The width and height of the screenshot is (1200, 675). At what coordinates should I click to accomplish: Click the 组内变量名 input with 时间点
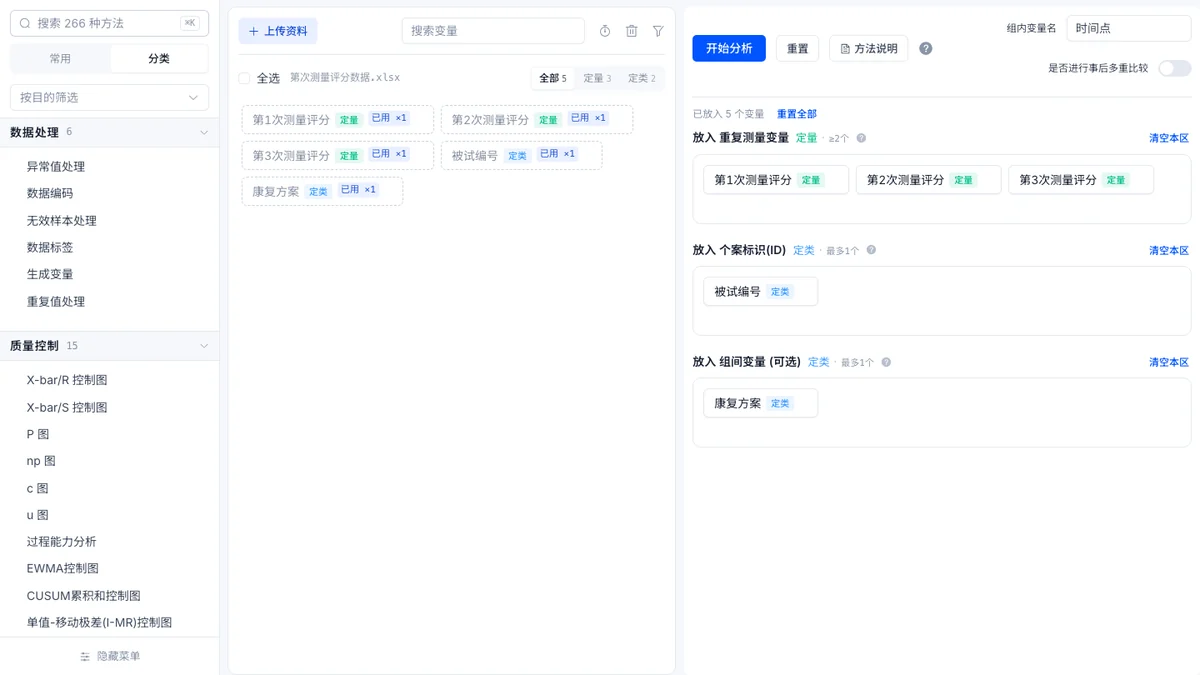coord(1129,28)
